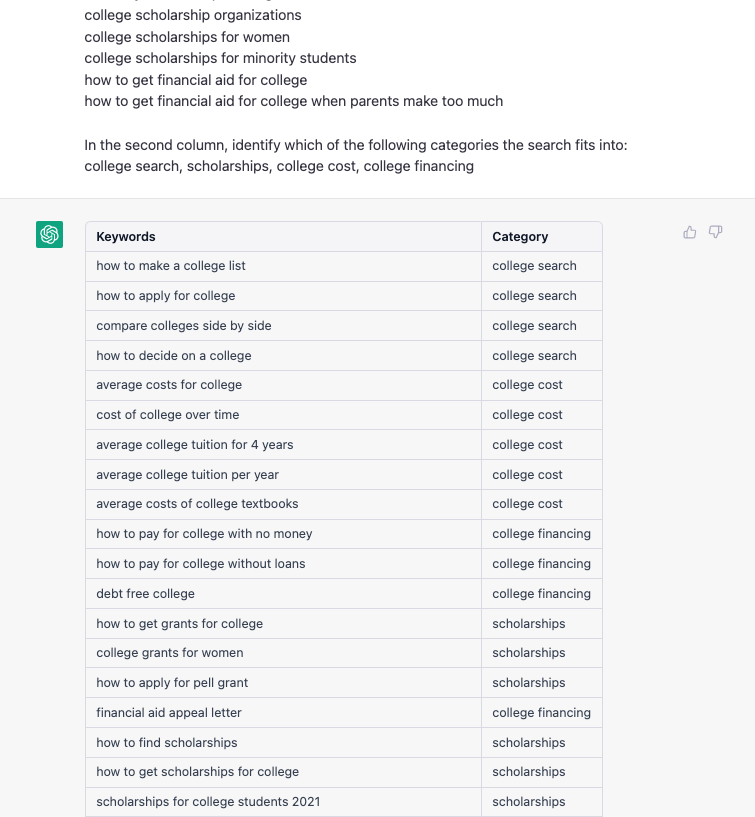Click 'college financing' category beside debt free college
755x817 pixels.
(x=542, y=593)
